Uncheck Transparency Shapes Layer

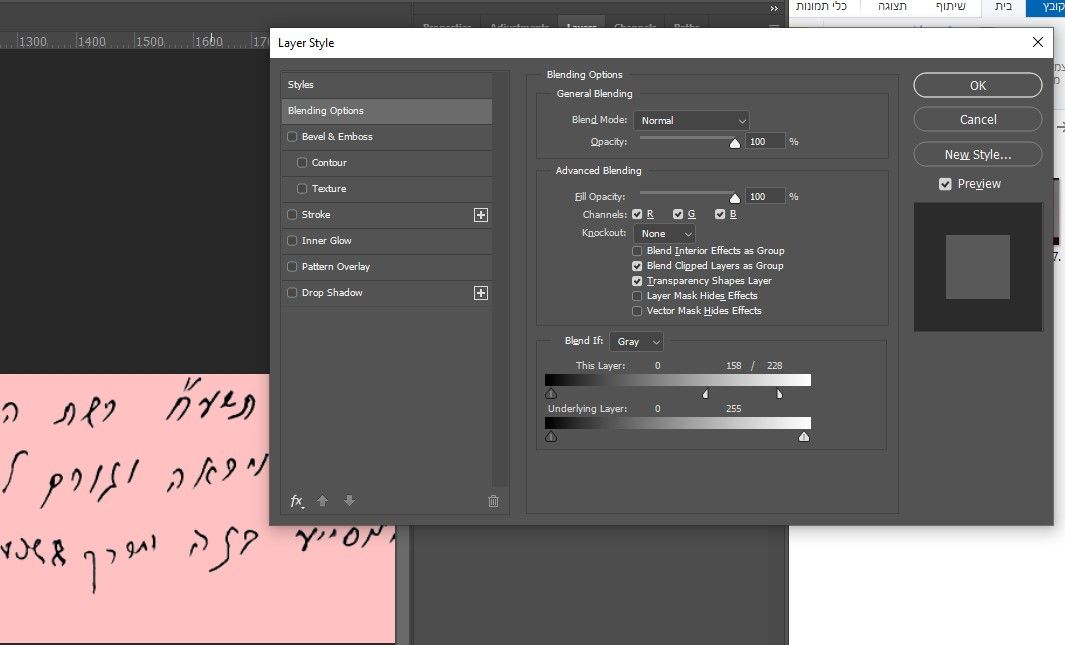click(x=637, y=280)
